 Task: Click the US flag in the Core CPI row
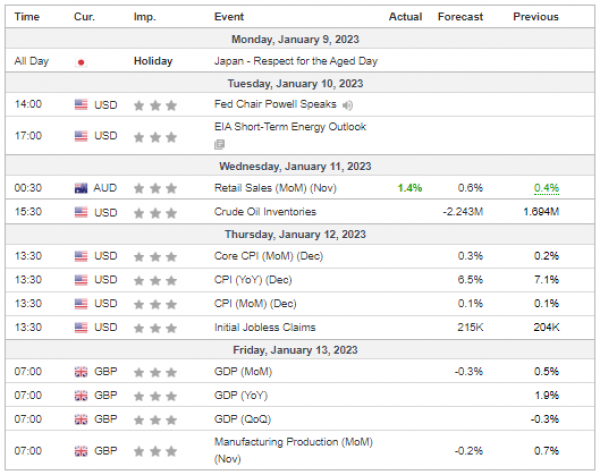coord(81,255)
